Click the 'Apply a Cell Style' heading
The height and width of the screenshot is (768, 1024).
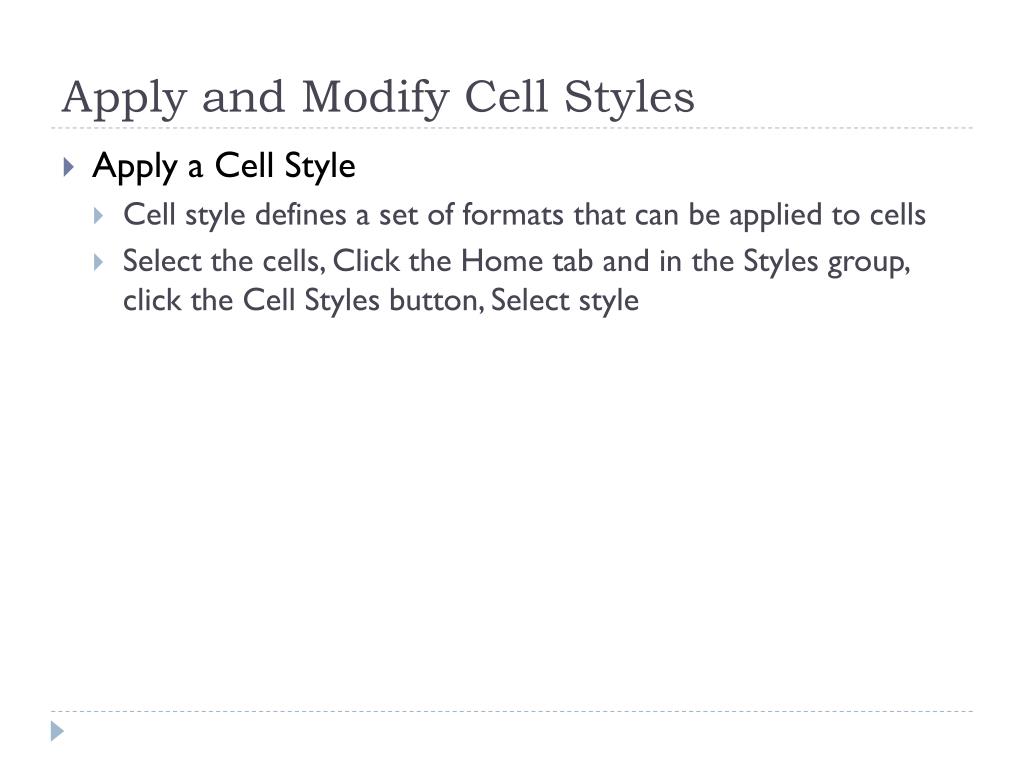pyautogui.click(x=224, y=166)
